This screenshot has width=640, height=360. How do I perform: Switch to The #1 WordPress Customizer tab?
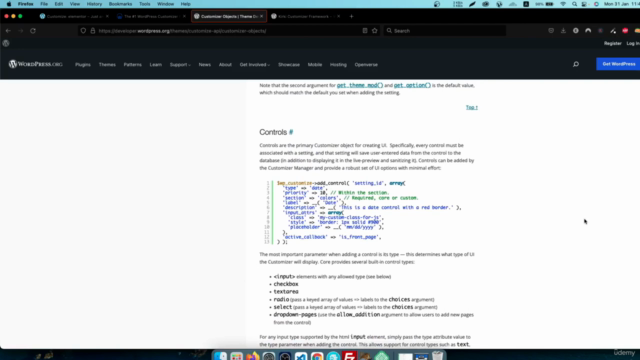(x=151, y=16)
